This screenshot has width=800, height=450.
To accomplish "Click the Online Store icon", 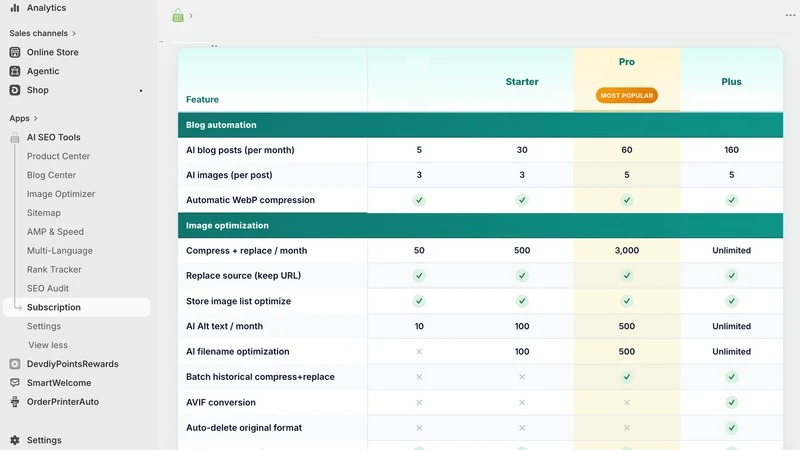I will [x=15, y=52].
